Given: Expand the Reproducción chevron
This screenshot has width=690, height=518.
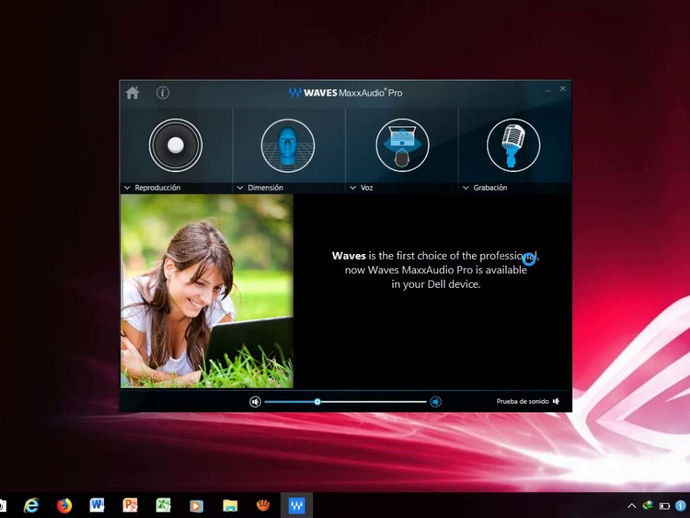Looking at the screenshot, I should (127, 188).
